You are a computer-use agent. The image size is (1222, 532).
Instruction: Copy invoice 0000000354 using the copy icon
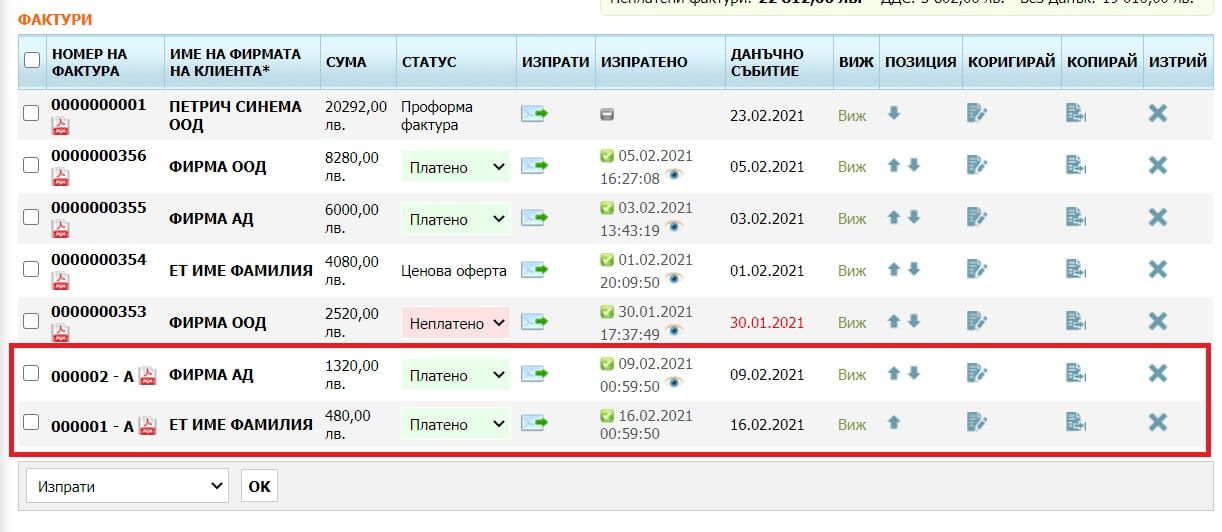click(1076, 270)
